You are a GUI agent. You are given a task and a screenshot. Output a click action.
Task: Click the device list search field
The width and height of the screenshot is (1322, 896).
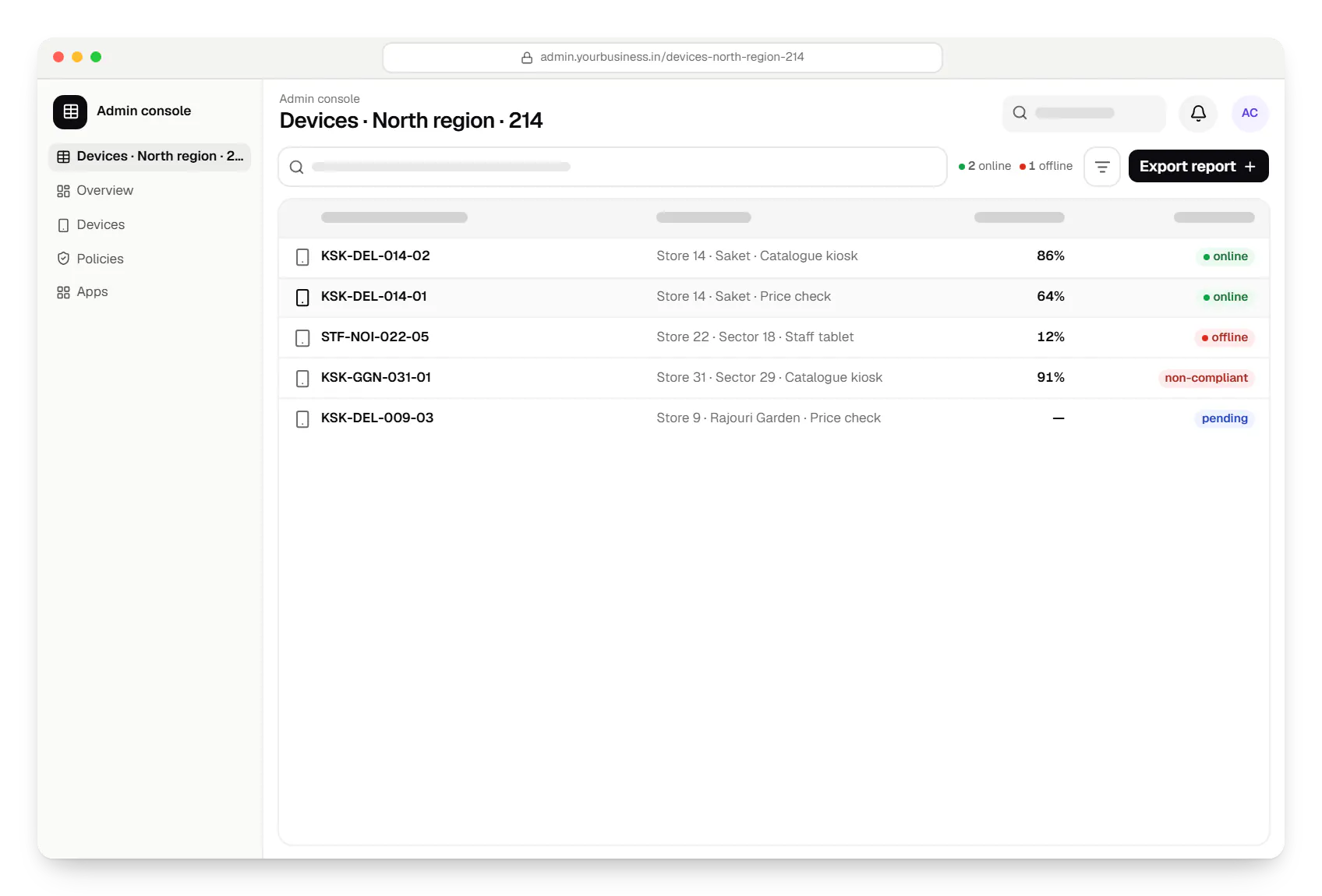[x=613, y=167]
